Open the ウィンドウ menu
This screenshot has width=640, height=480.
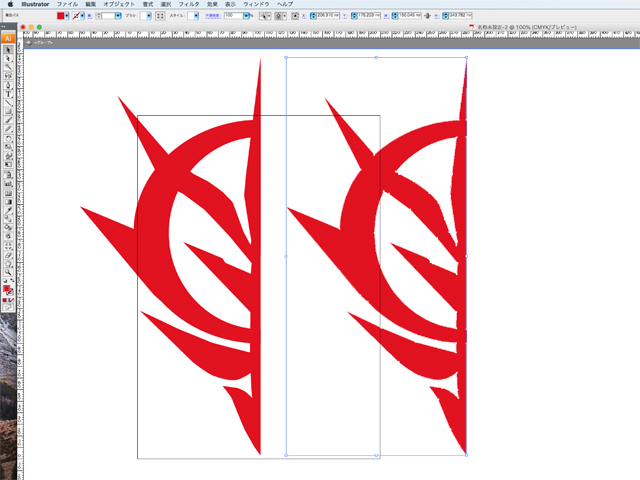click(x=256, y=4)
